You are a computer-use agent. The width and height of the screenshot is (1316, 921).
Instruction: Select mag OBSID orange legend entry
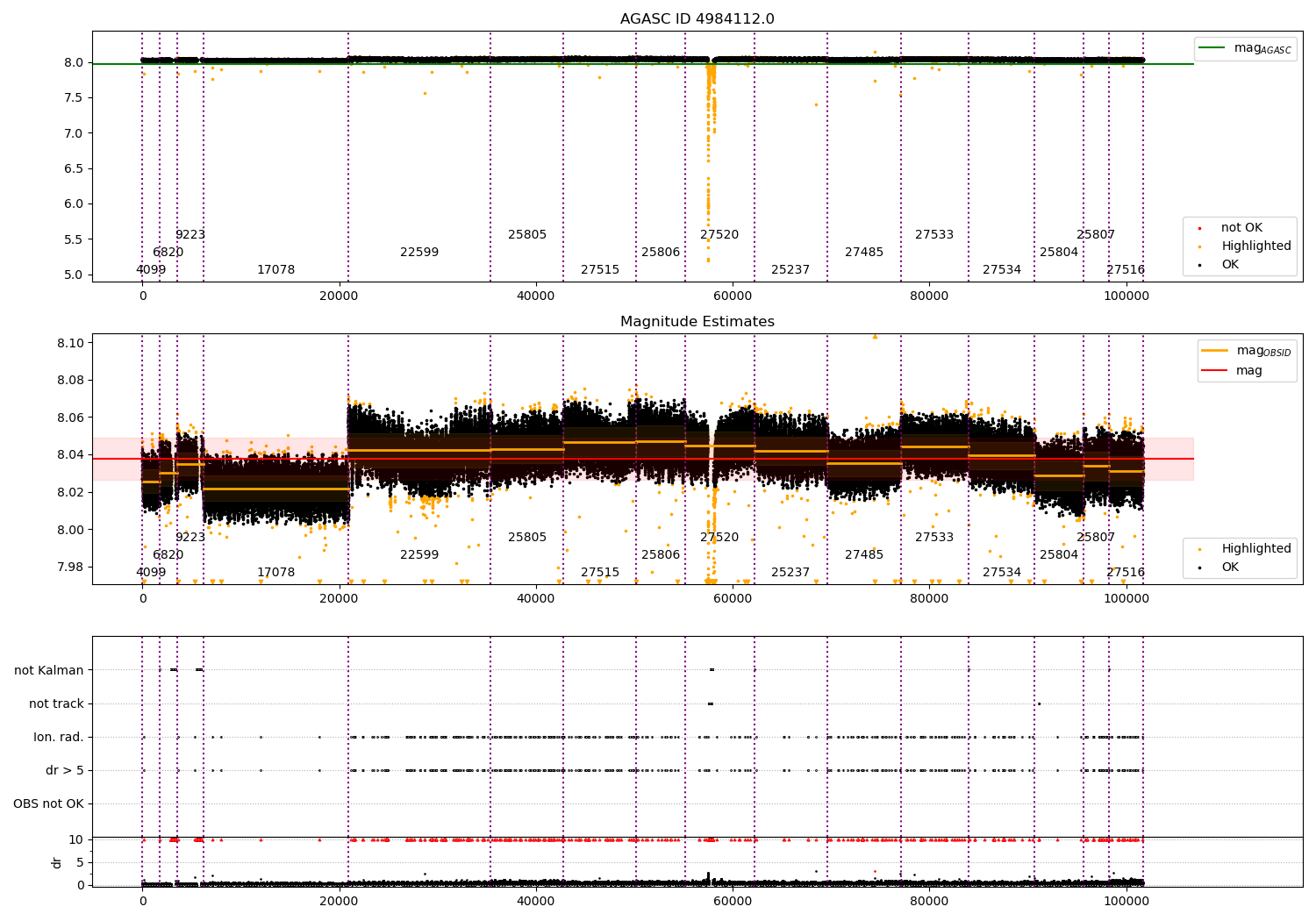click(x=1247, y=351)
